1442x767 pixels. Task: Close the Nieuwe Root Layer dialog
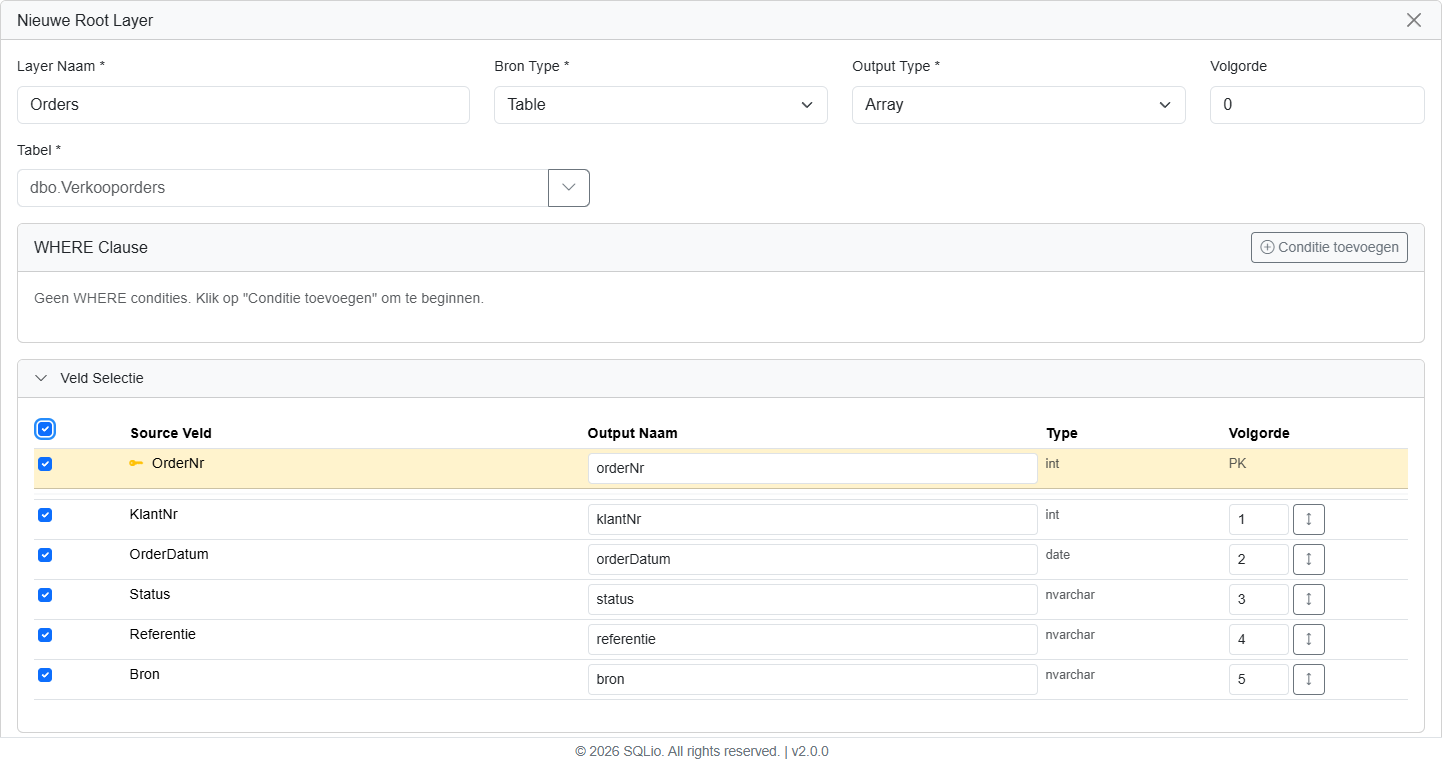point(1413,20)
